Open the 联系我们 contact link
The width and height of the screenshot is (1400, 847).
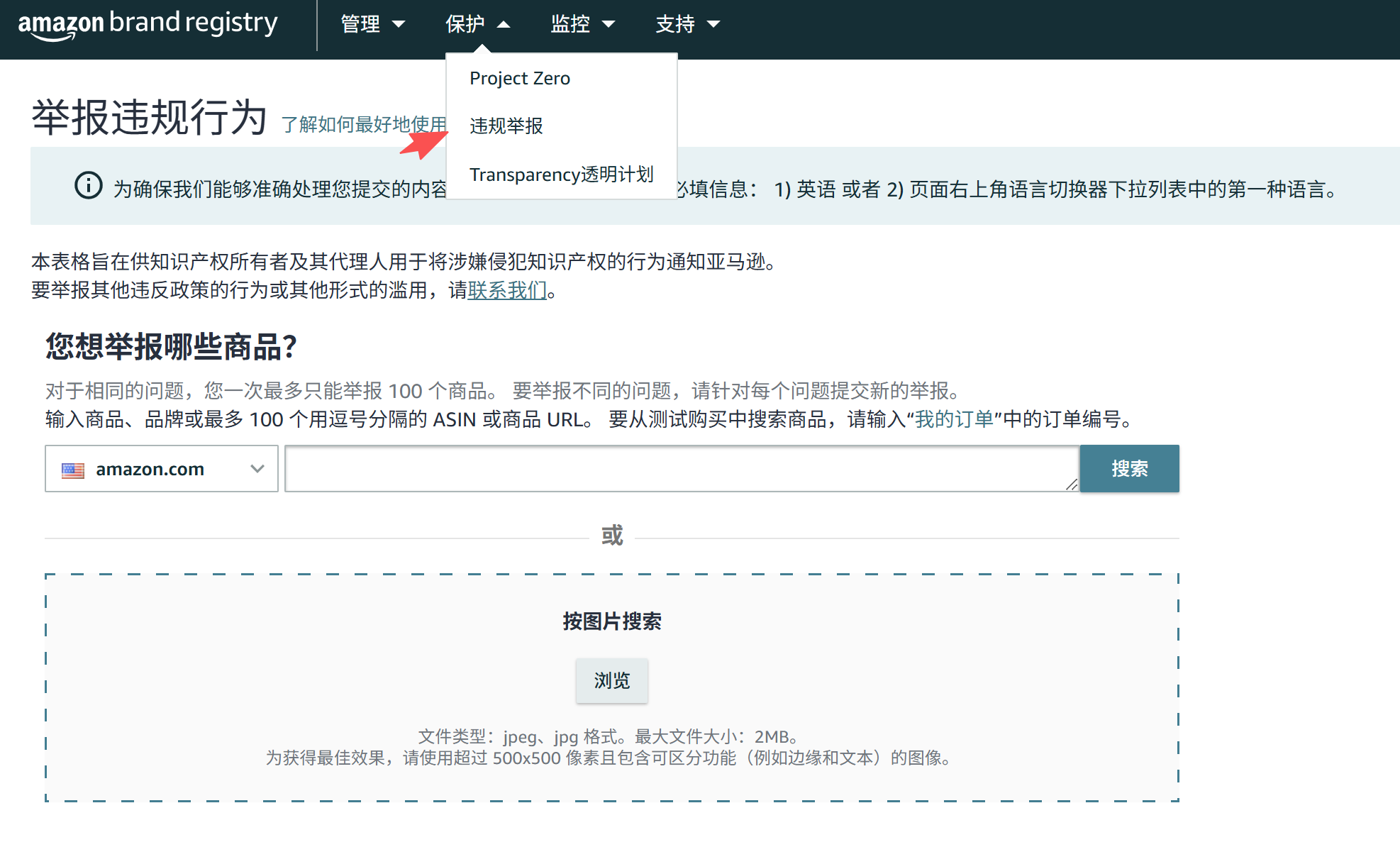507,290
